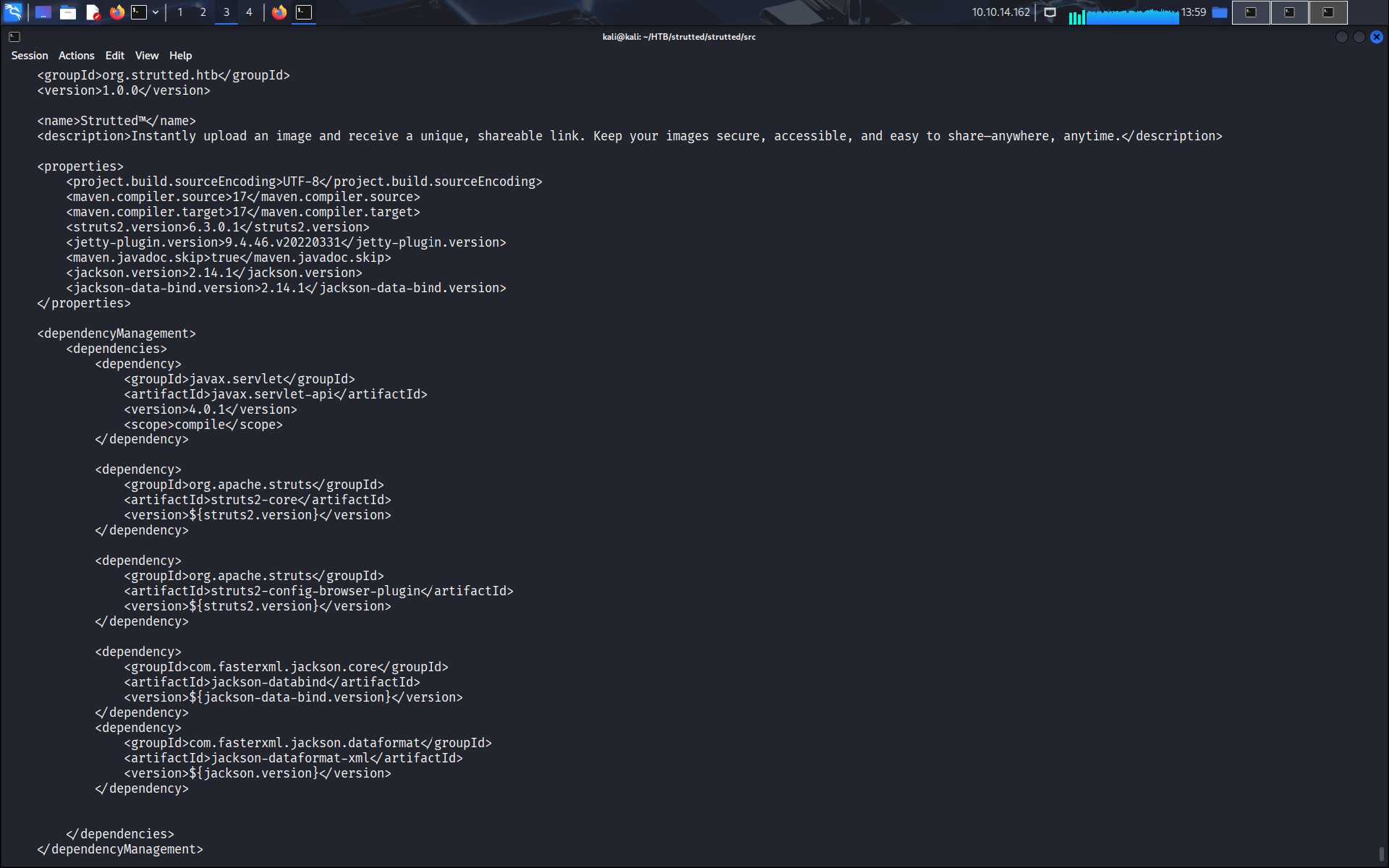Open terminal emulator launcher in panel
Viewport: 1389px width, 868px height.
pos(139,12)
